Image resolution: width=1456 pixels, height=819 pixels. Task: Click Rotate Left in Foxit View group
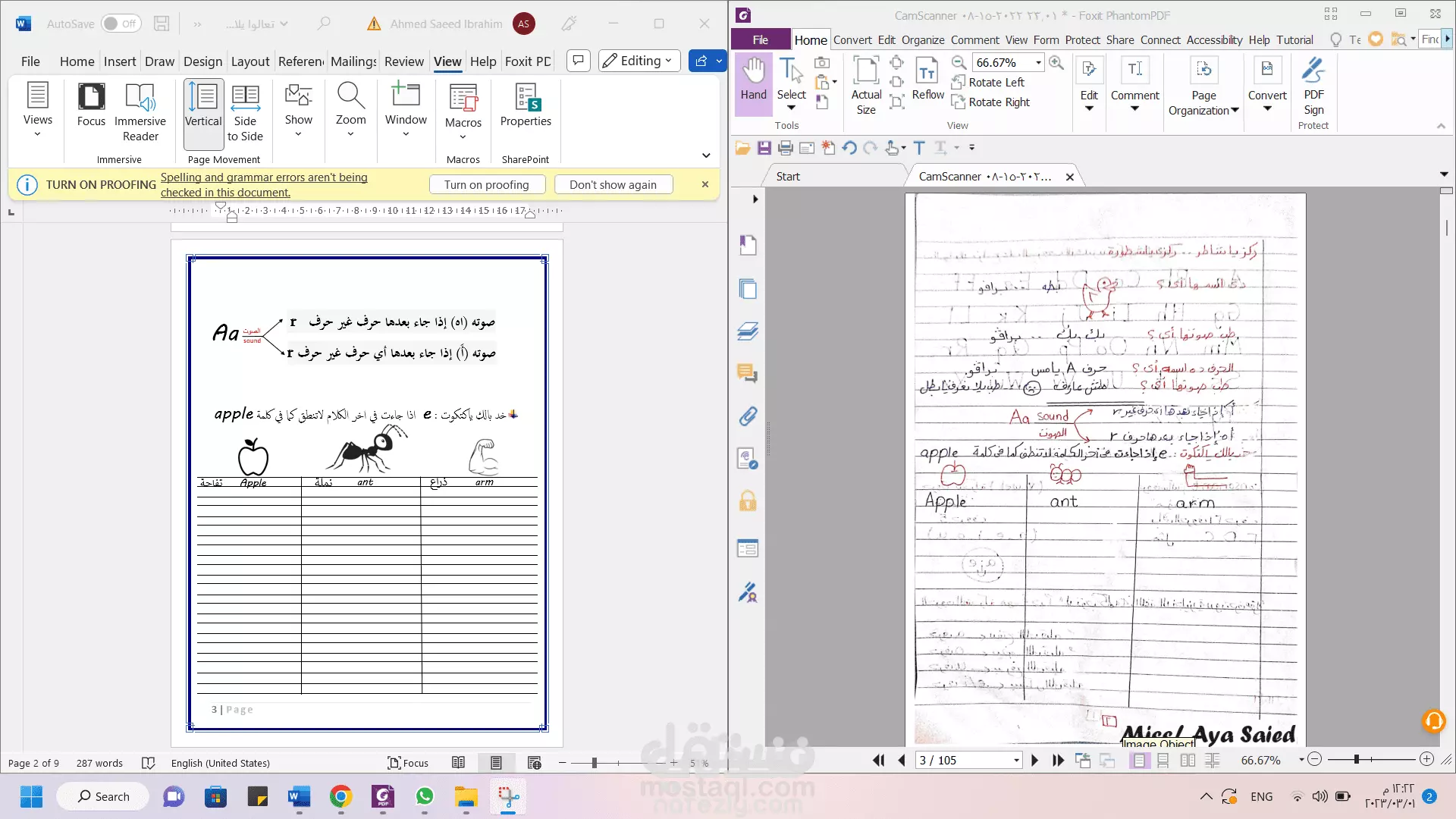[x=989, y=82]
